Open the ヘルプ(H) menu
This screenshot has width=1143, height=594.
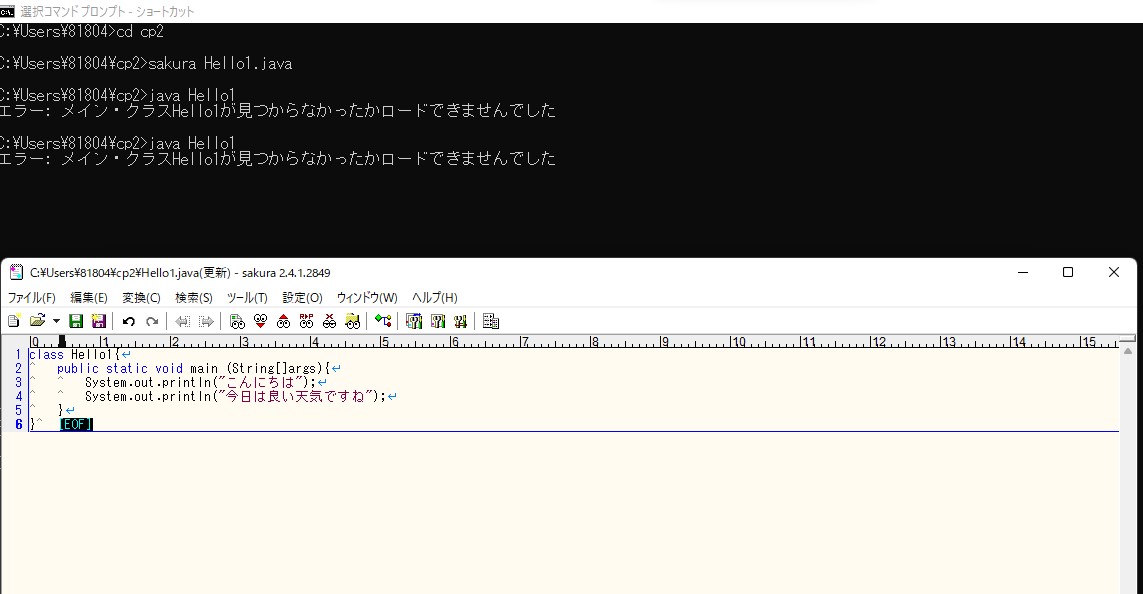pyautogui.click(x=434, y=297)
